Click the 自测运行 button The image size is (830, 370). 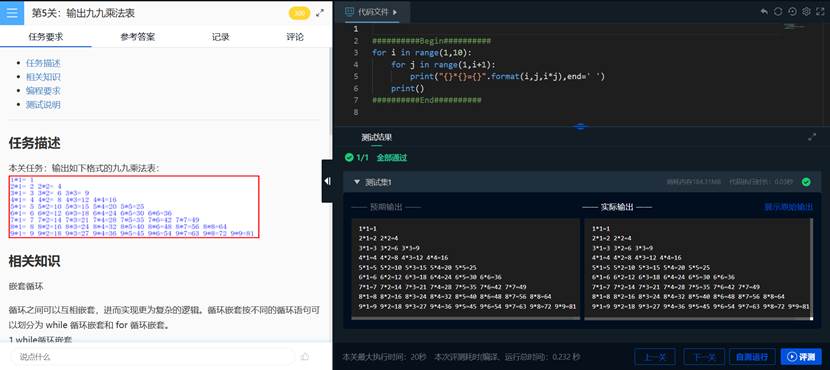coord(752,357)
